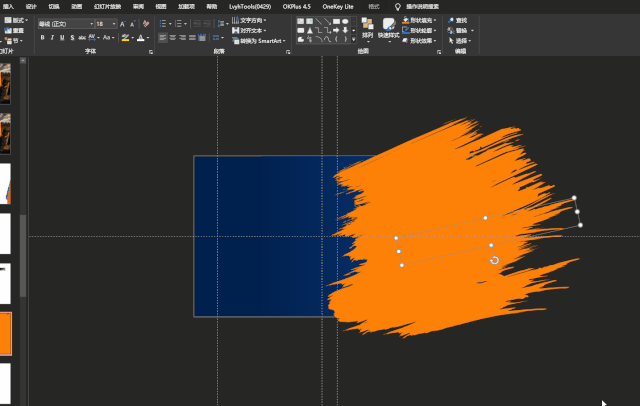
Task: Pick the arrow line shape in the gallery
Action: [327, 21]
